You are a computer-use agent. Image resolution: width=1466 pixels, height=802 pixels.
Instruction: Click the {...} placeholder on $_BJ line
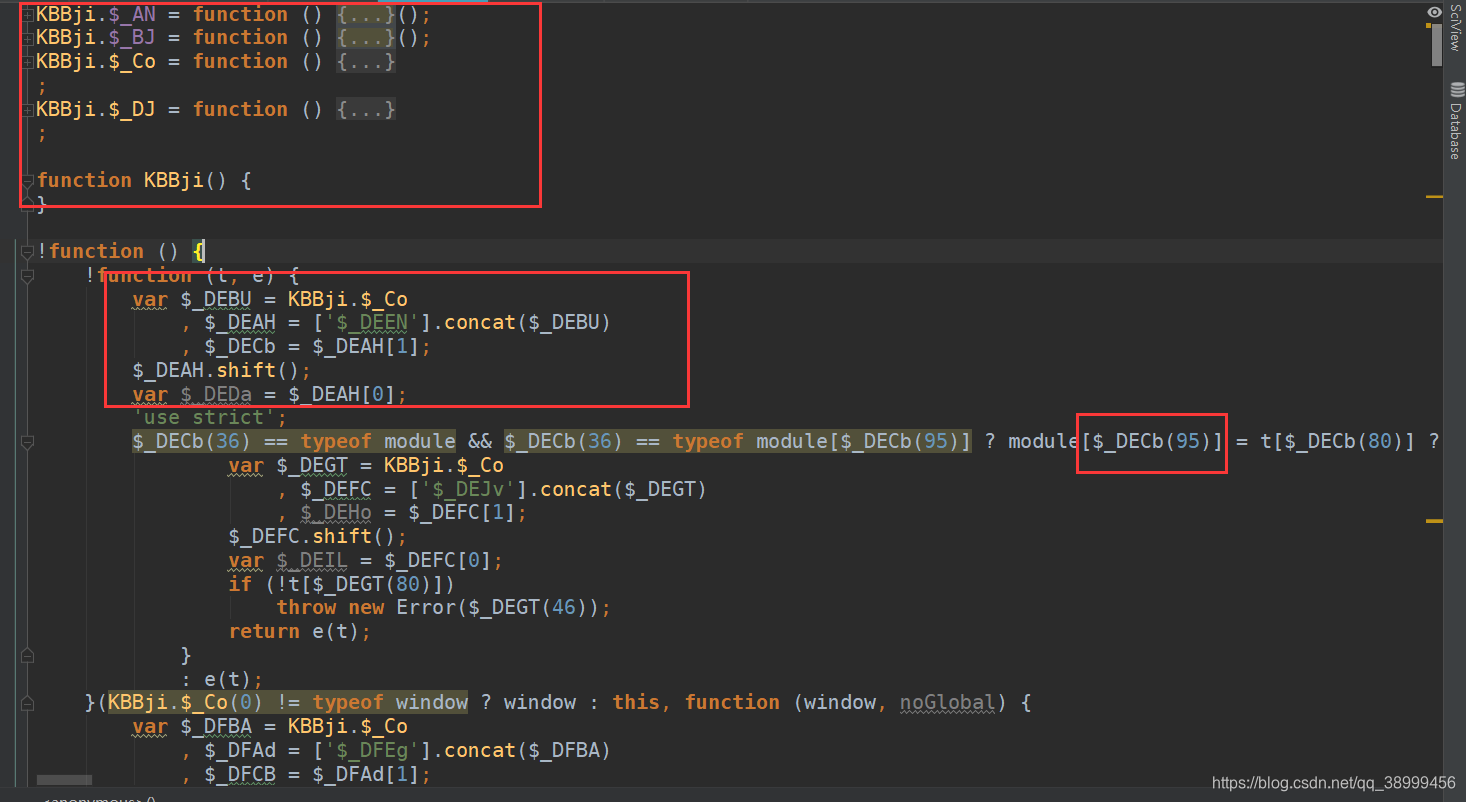click(x=366, y=38)
